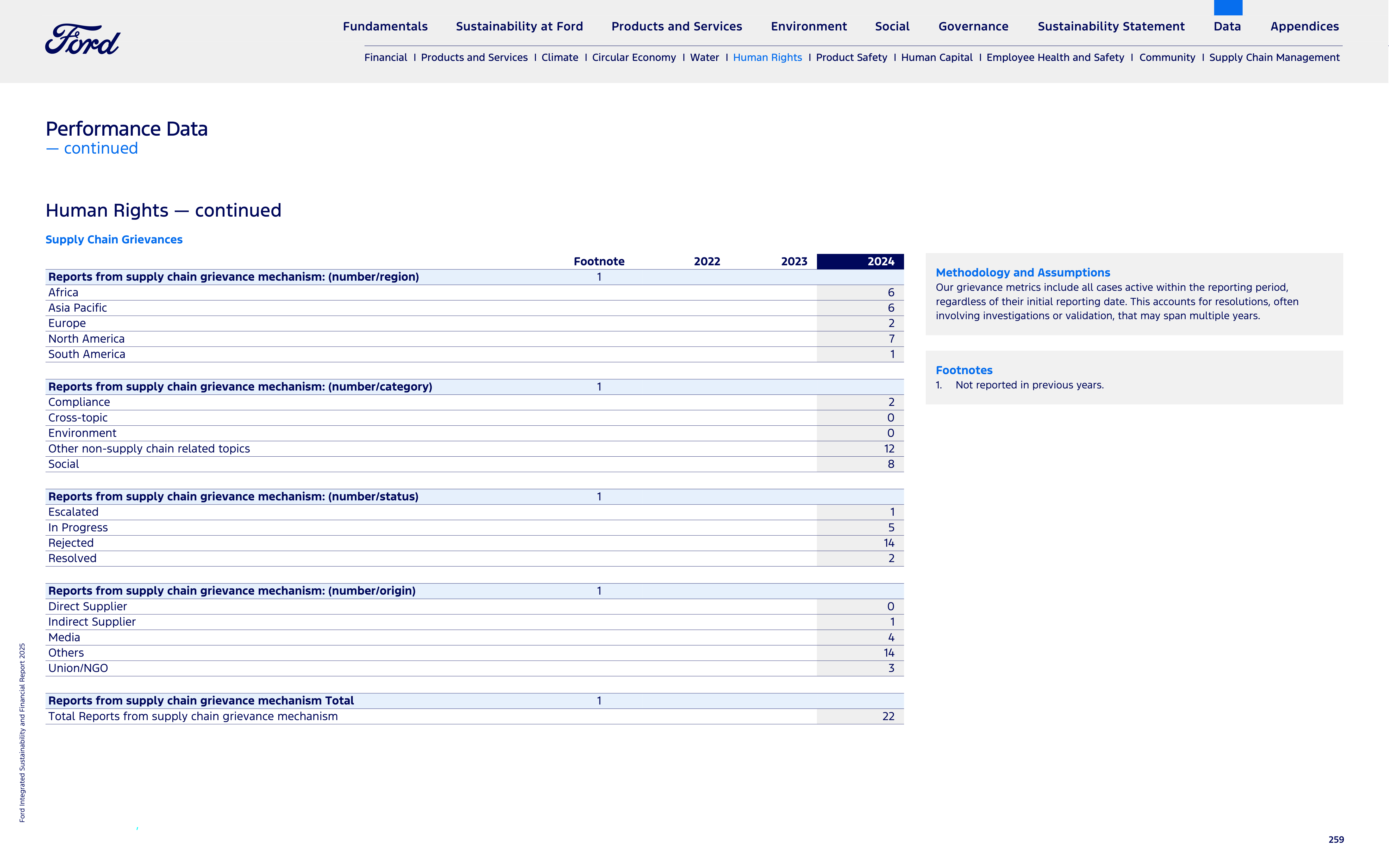
Task: Click the number/region section header
Action: [234, 277]
